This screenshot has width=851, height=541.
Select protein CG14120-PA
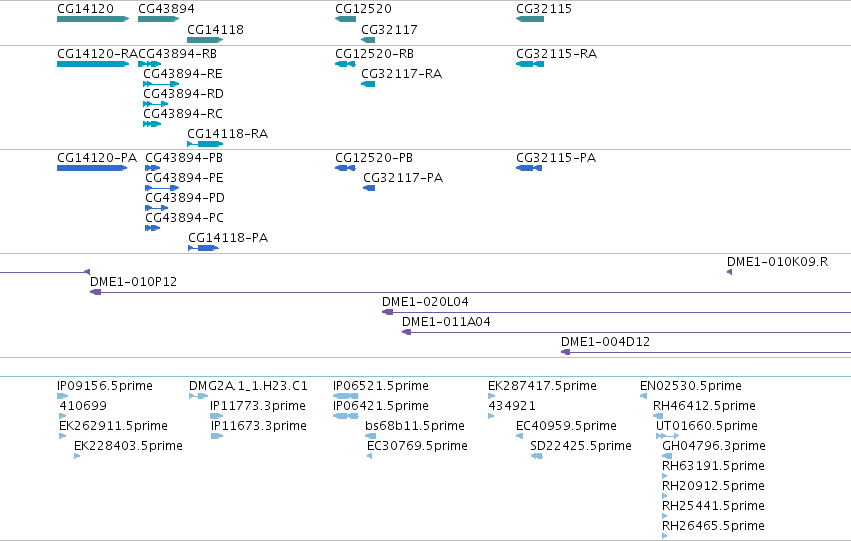point(92,168)
